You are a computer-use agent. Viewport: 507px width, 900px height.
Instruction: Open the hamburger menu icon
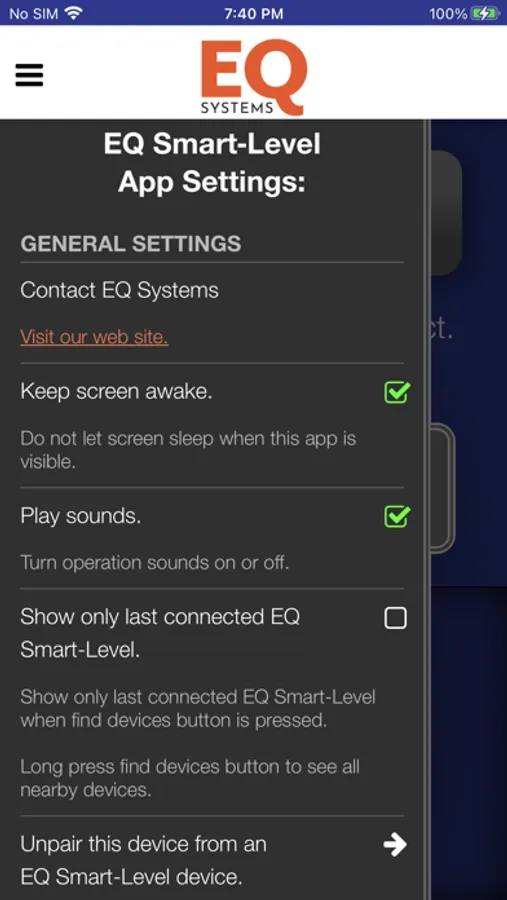pyautogui.click(x=29, y=75)
